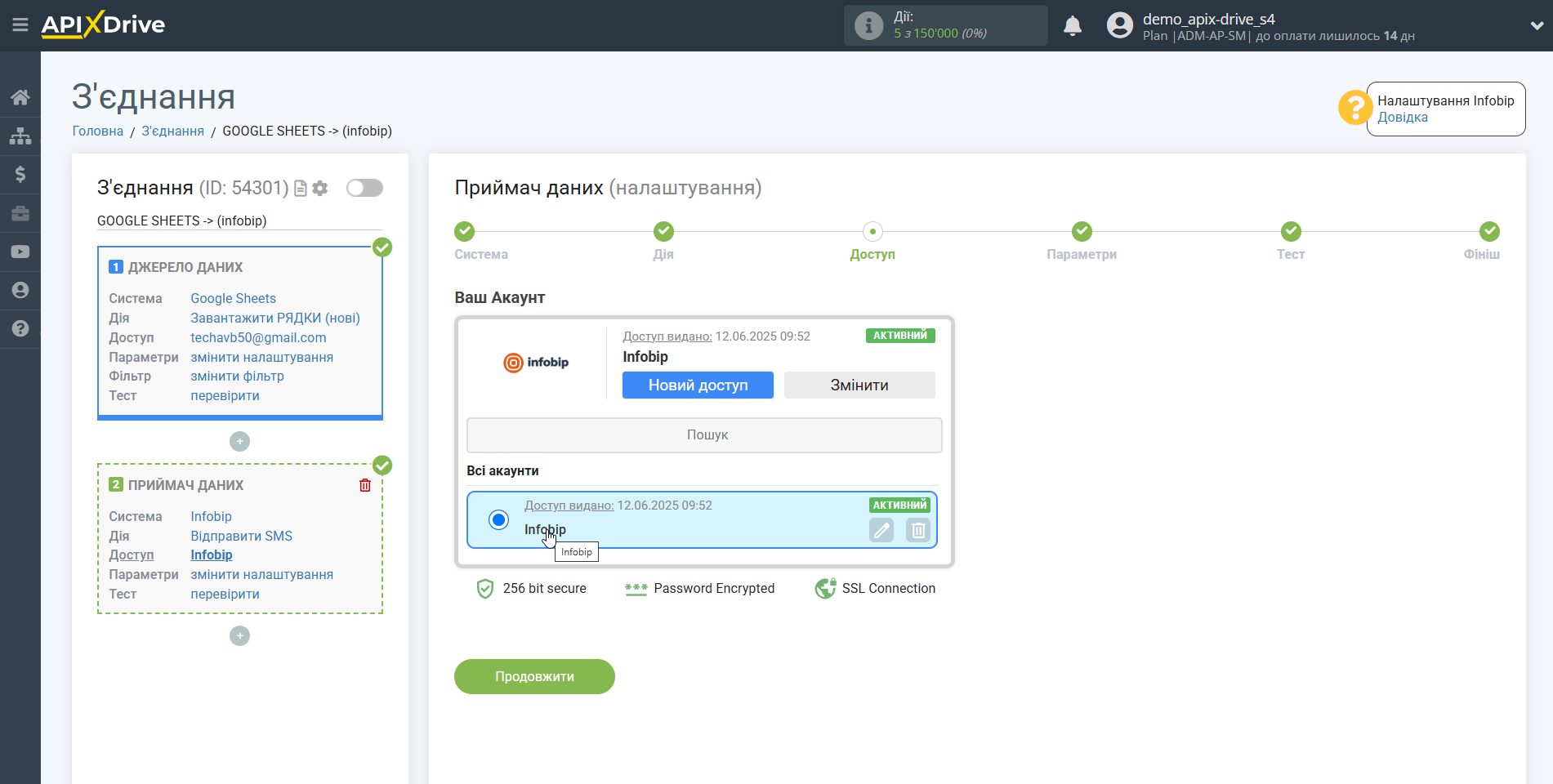Image resolution: width=1553 pixels, height=784 pixels.
Task: Click Головна breadcrumb link
Action: pyautogui.click(x=98, y=131)
